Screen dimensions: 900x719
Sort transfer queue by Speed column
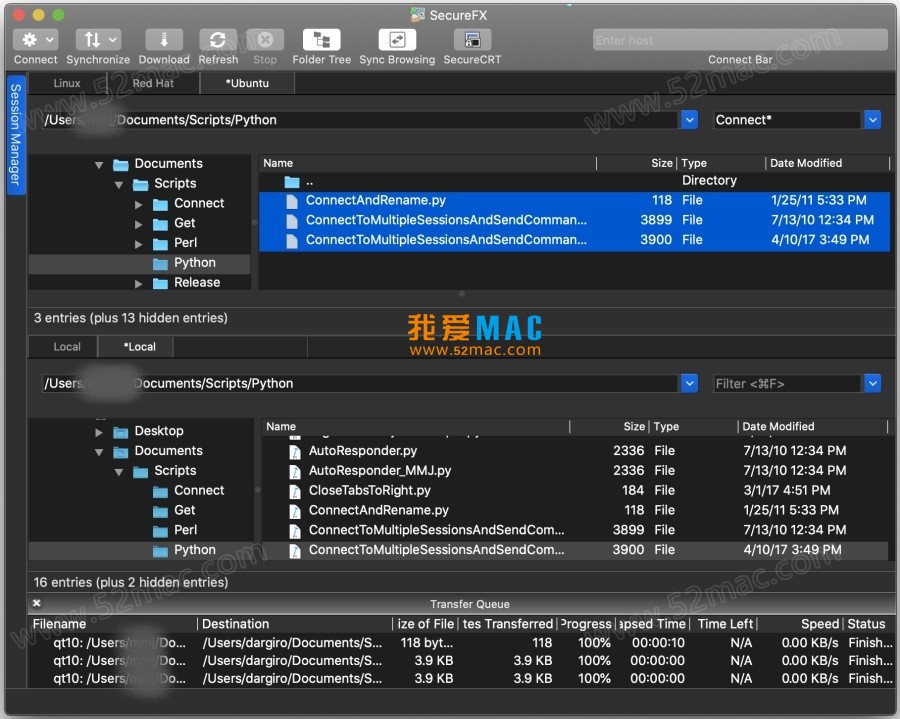pyautogui.click(x=801, y=624)
